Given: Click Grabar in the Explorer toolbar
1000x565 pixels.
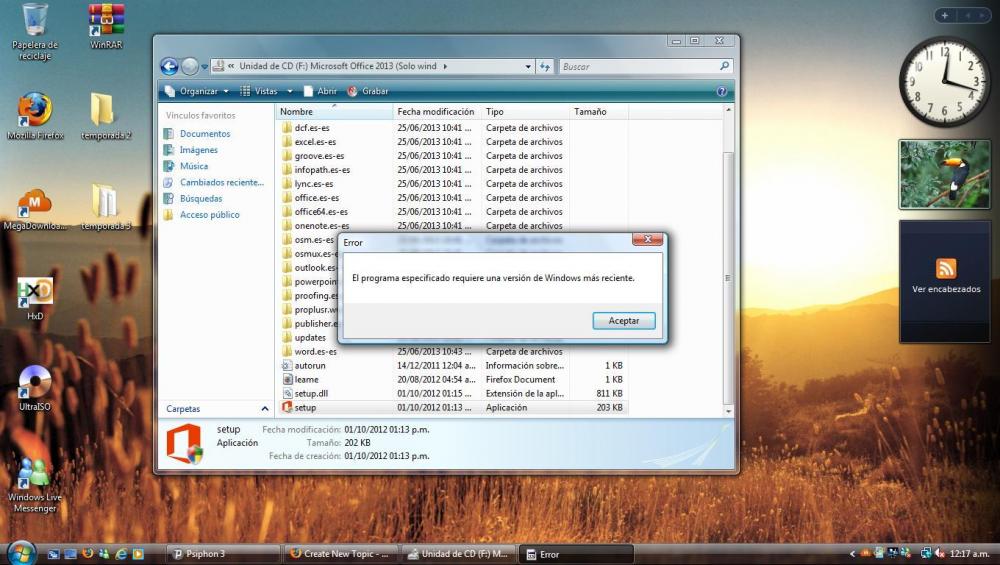Looking at the screenshot, I should click(368, 91).
